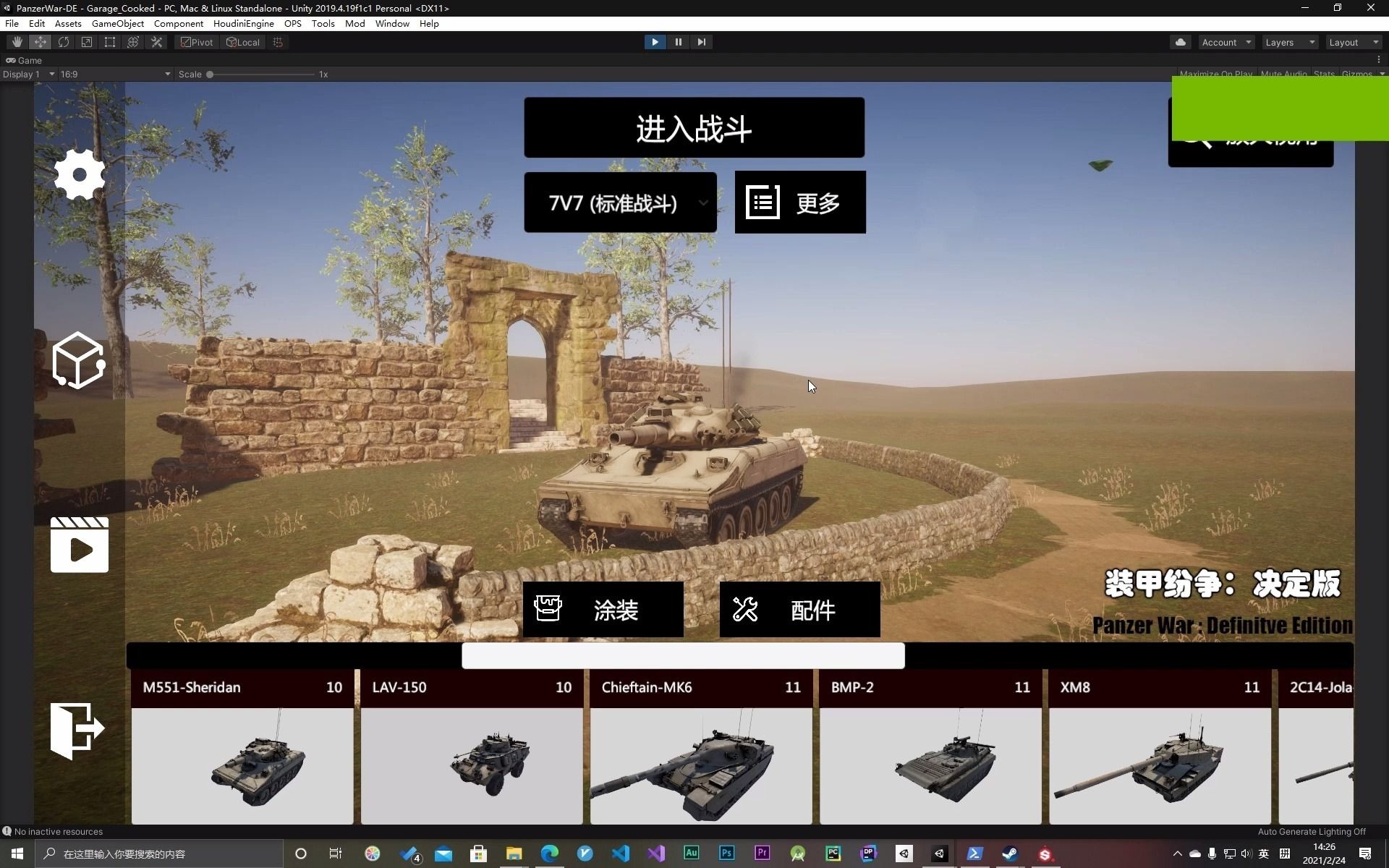Open the Gizmos dropdown arrow
Viewport: 1389px width, 868px height.
[1382, 74]
